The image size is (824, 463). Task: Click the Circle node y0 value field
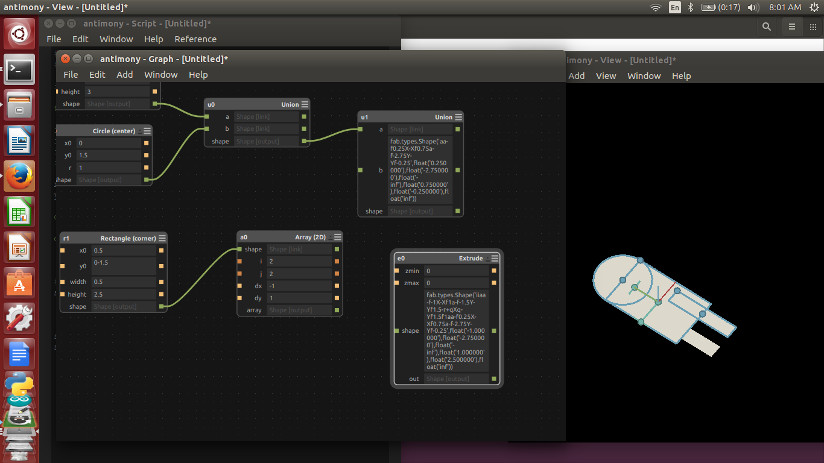(108, 155)
